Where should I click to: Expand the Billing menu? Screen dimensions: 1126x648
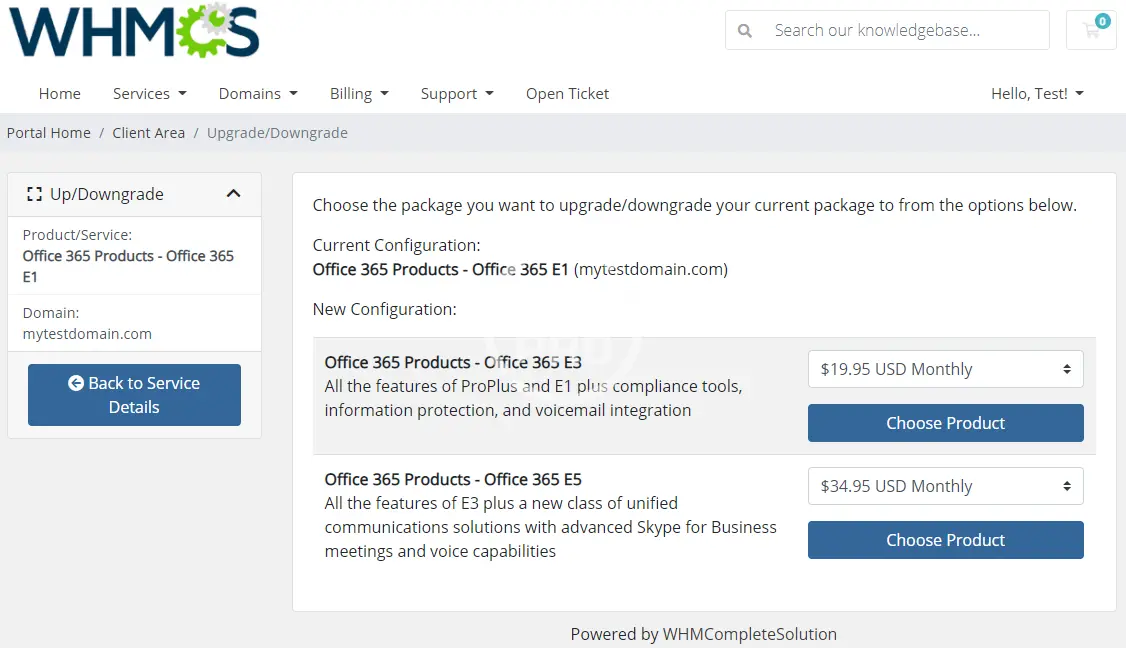coord(359,94)
